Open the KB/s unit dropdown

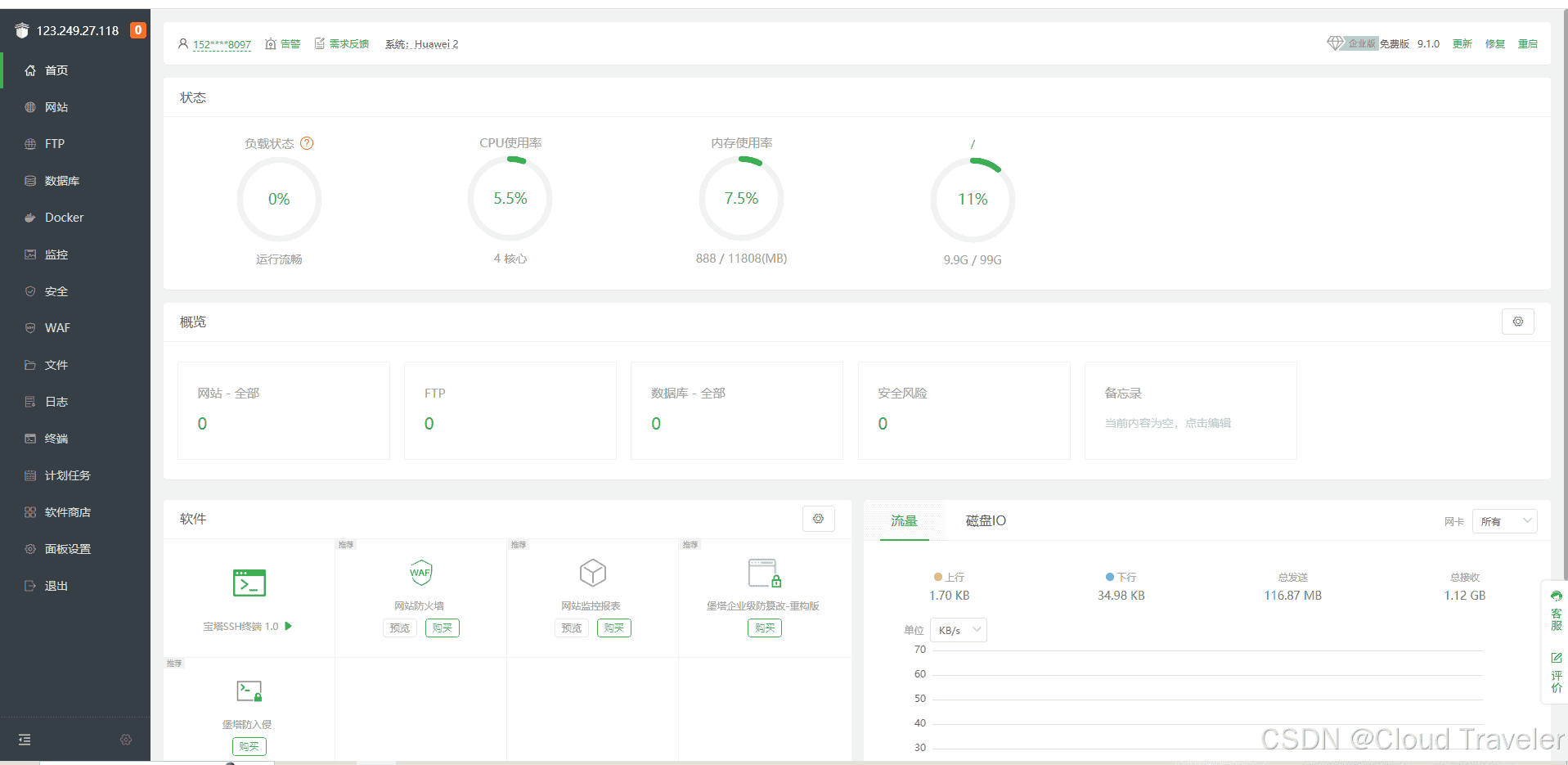click(957, 629)
